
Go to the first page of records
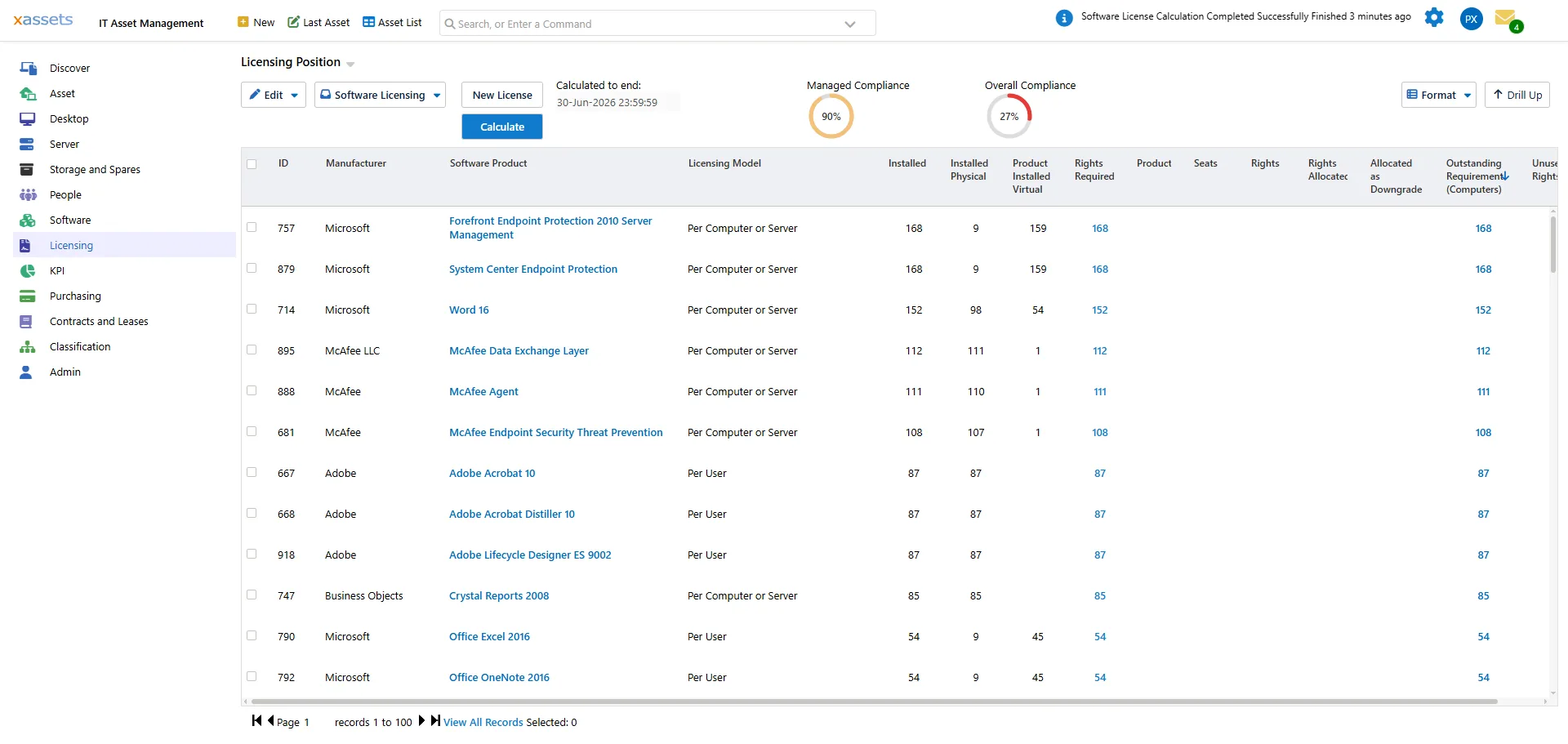pos(256,720)
